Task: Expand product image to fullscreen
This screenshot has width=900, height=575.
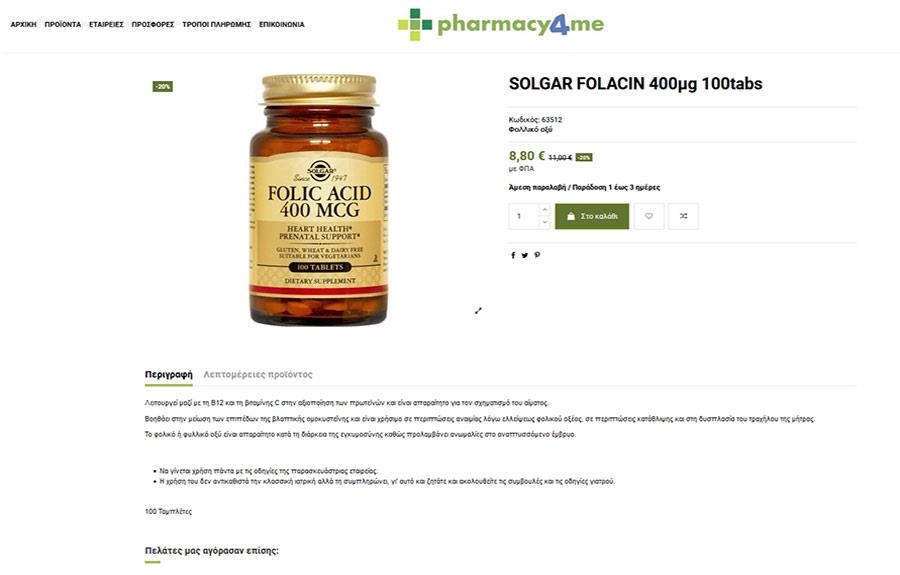Action: click(478, 310)
